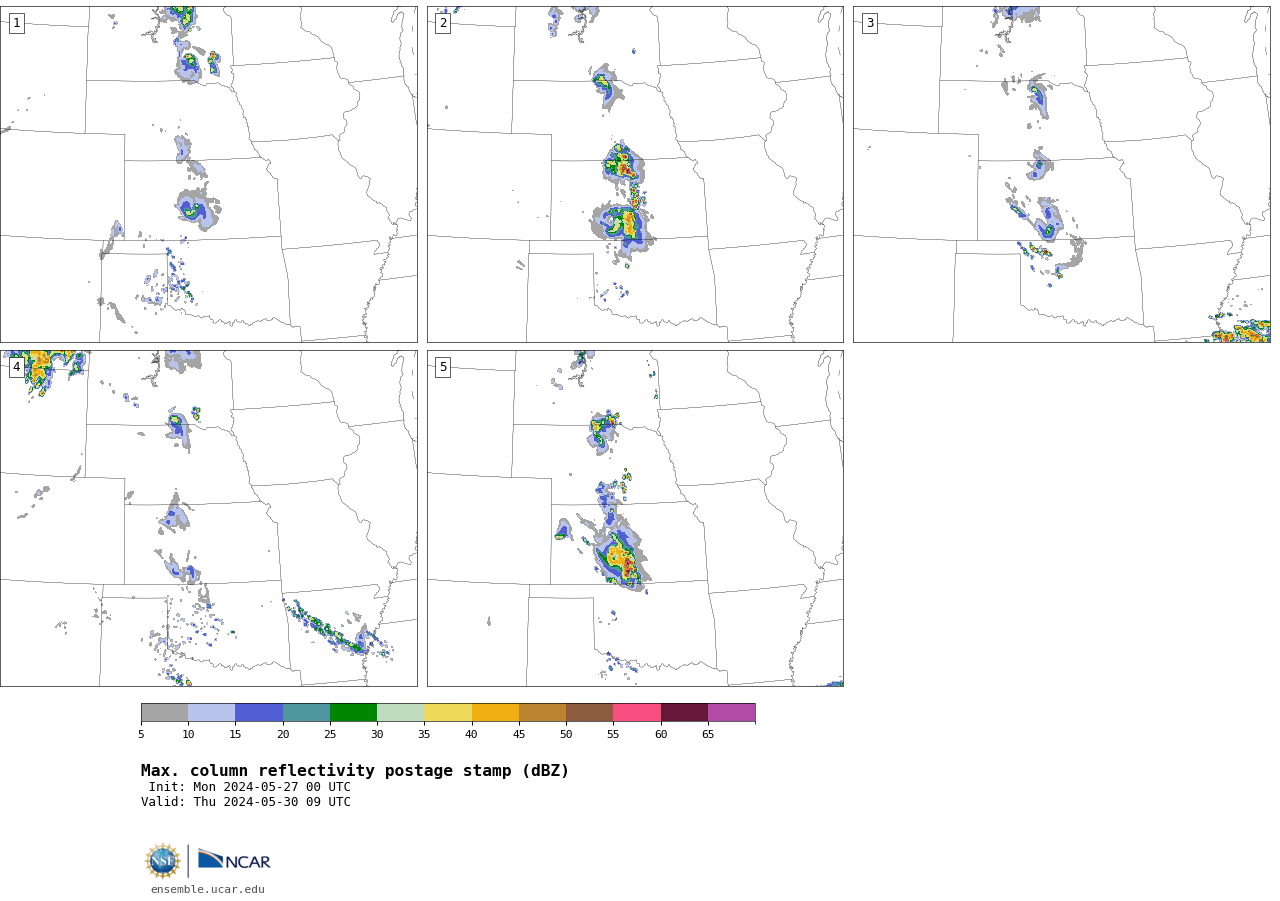
Task: Click the 'Valid: Thu 2024-05-30 09 UTC' text
Action: [246, 802]
